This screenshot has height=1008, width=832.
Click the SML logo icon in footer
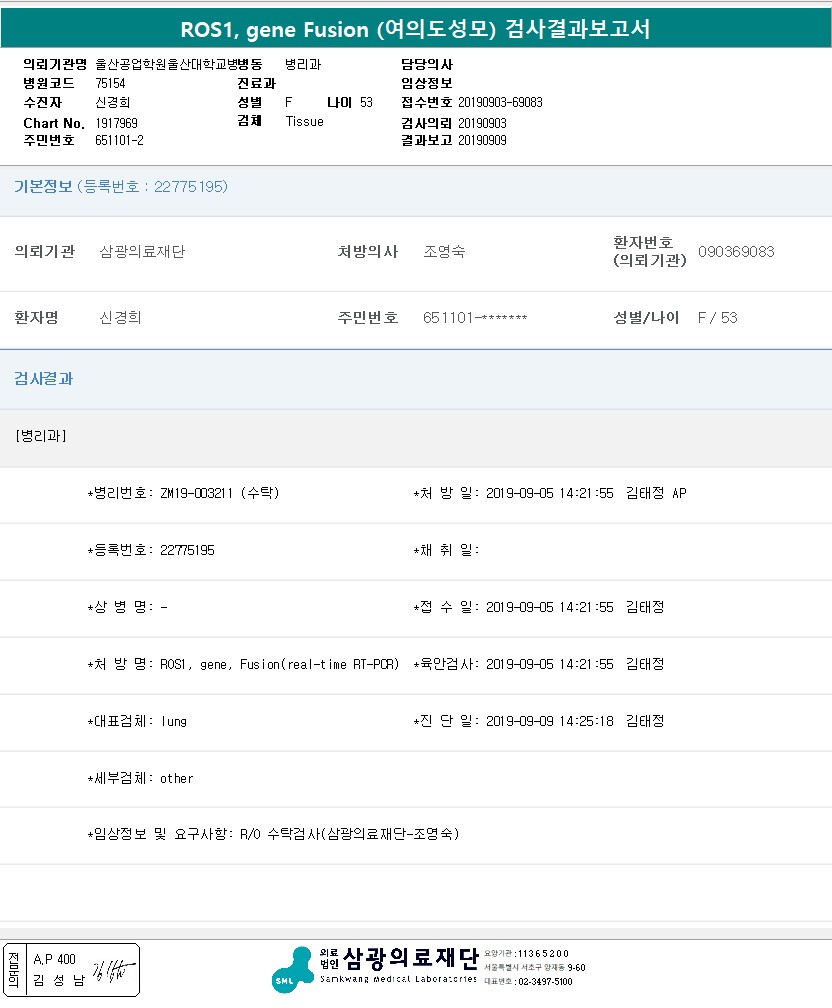pyautogui.click(x=291, y=970)
